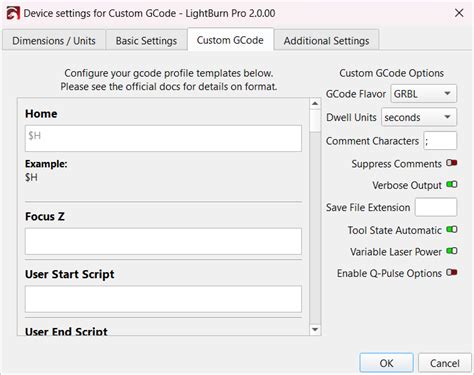Click the 'Example:' label under Home
This screenshot has height=375, width=474.
pos(46,164)
